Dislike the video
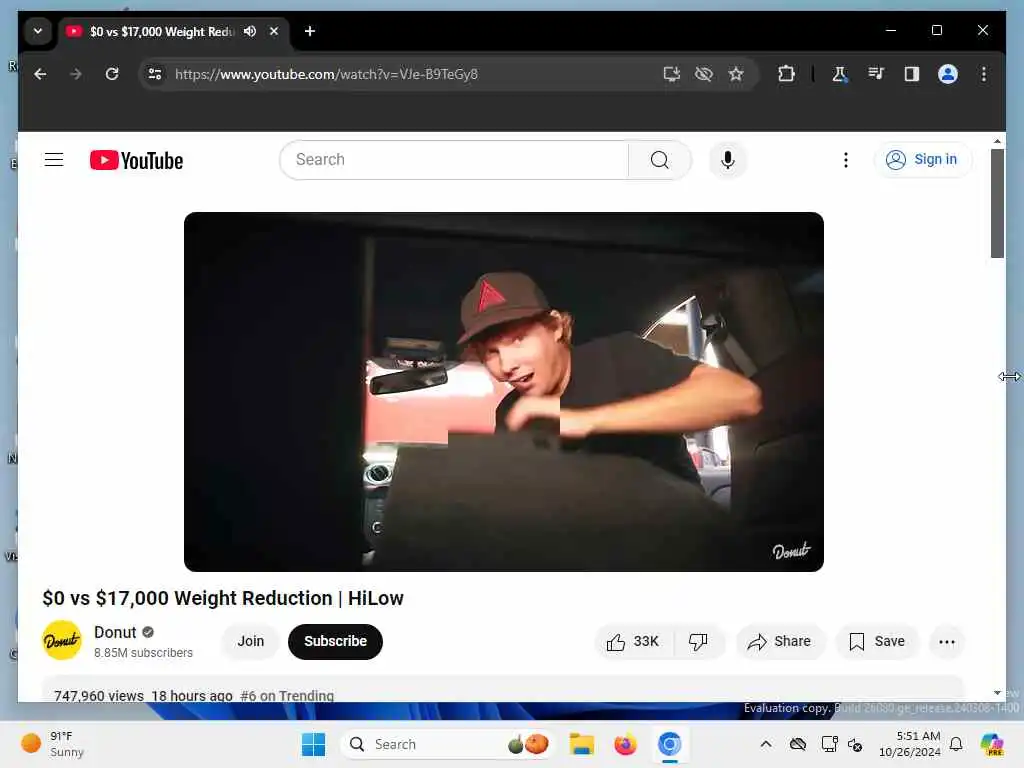 698,642
